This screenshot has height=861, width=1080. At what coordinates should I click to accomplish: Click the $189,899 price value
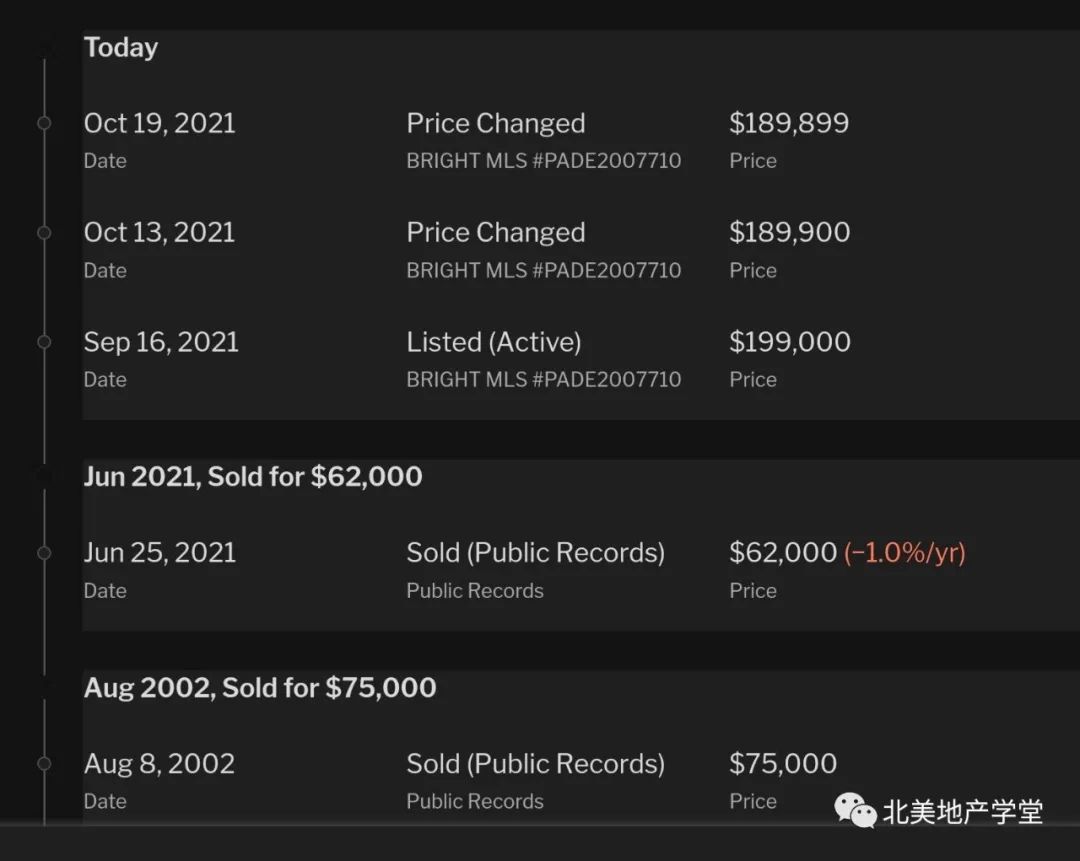click(789, 123)
